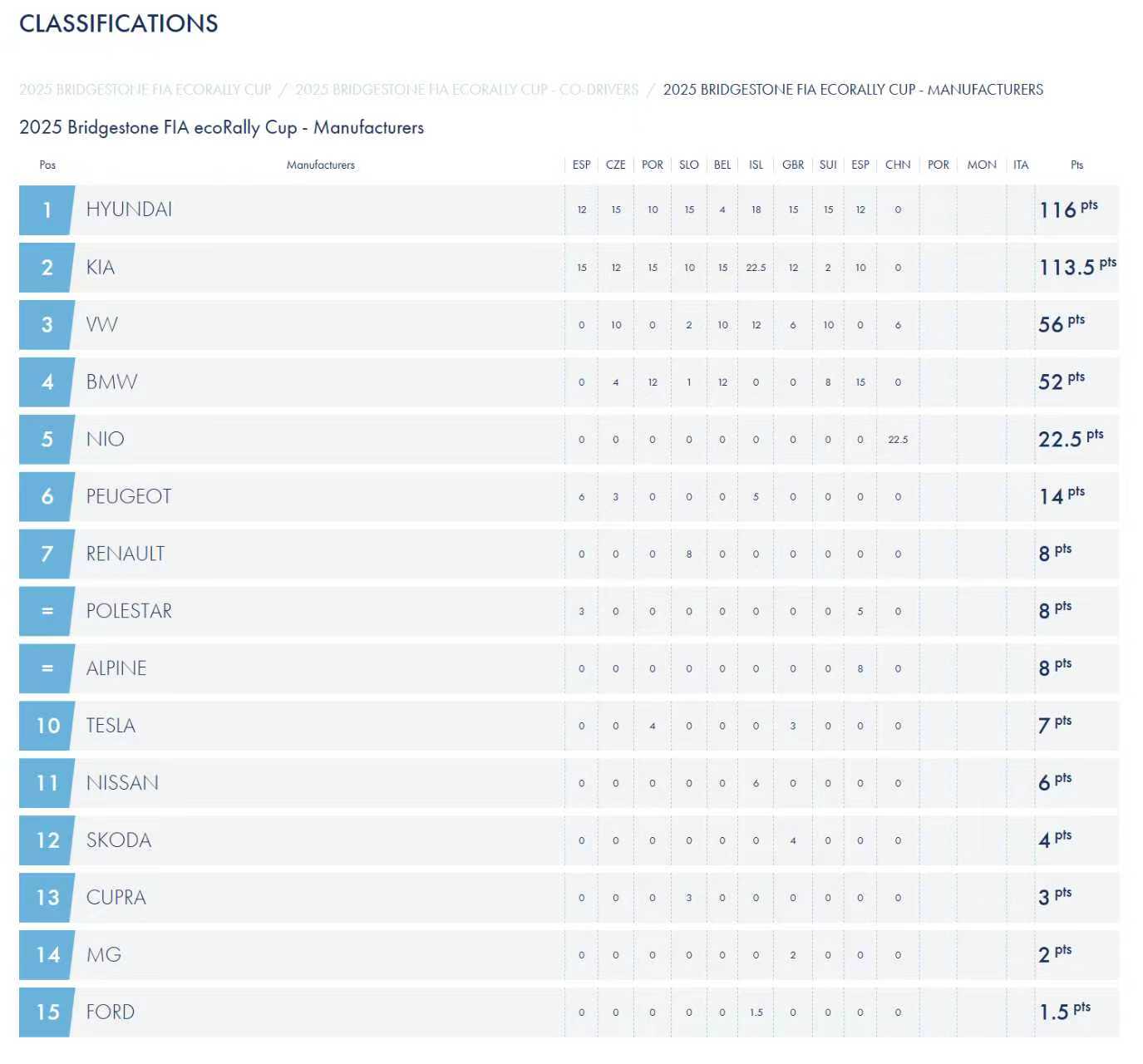Click the ITA round column header
The image size is (1143, 1064).
tap(1021, 165)
